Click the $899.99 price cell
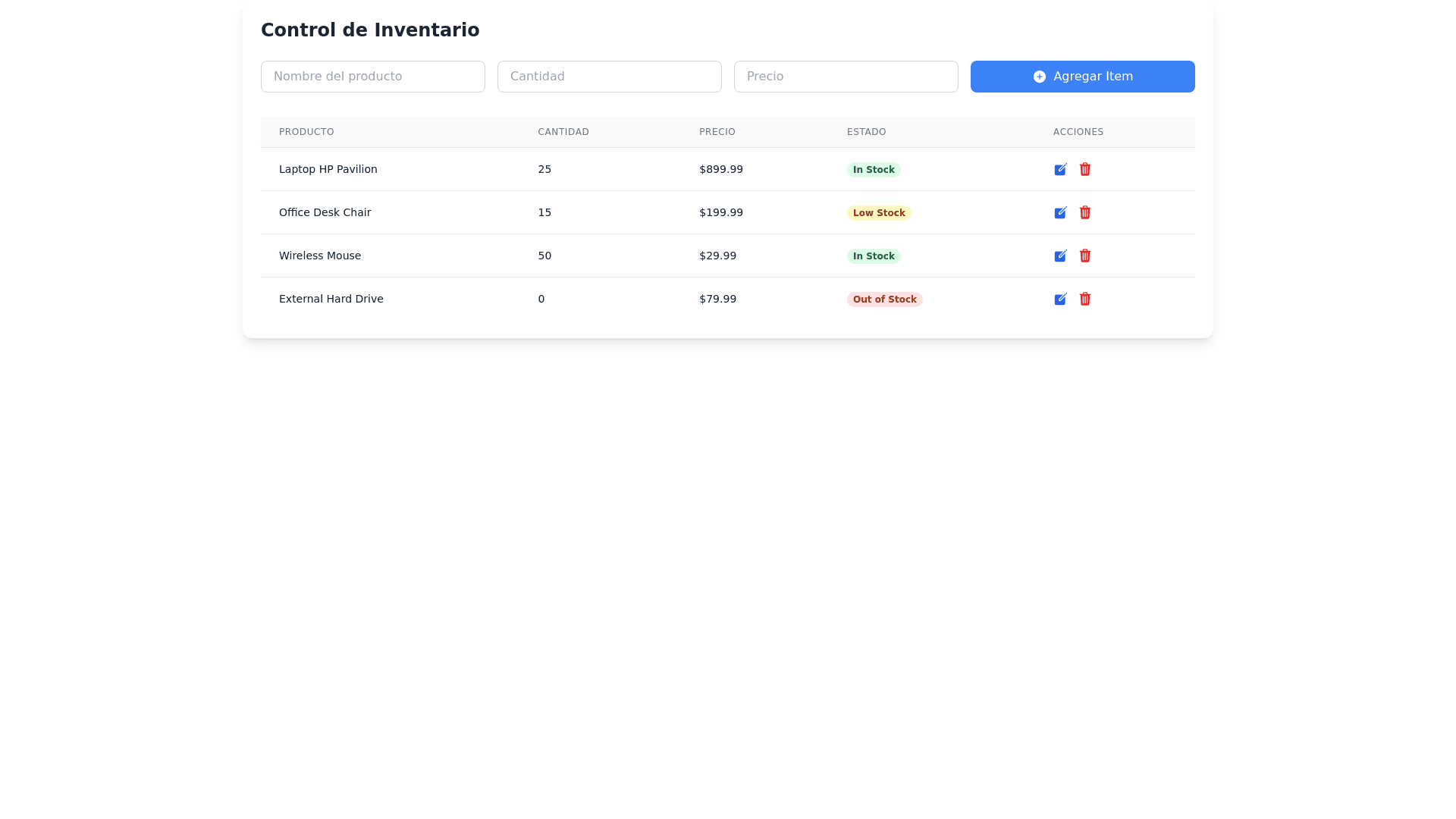Viewport: 1456px width, 819px height. click(720, 169)
